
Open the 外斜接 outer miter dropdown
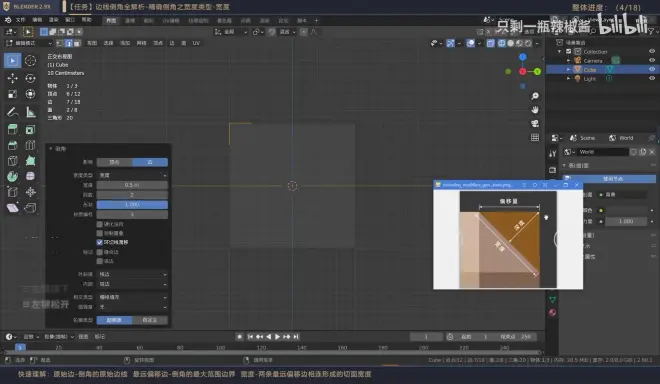click(132, 274)
